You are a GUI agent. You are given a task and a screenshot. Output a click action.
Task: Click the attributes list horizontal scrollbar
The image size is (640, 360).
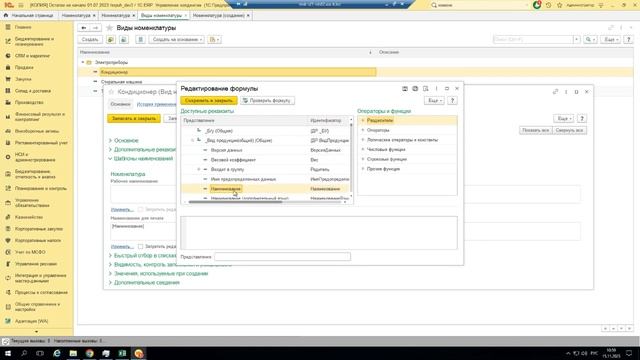coord(235,201)
